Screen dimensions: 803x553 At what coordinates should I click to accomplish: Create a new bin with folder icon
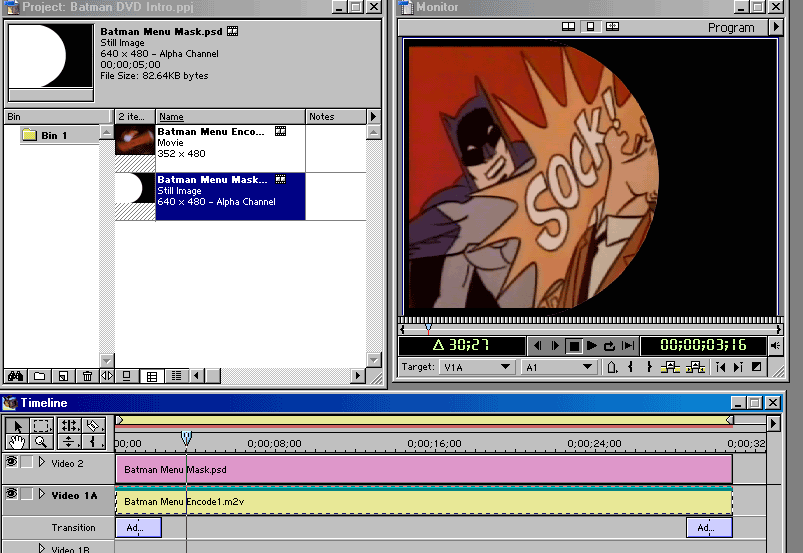click(39, 376)
